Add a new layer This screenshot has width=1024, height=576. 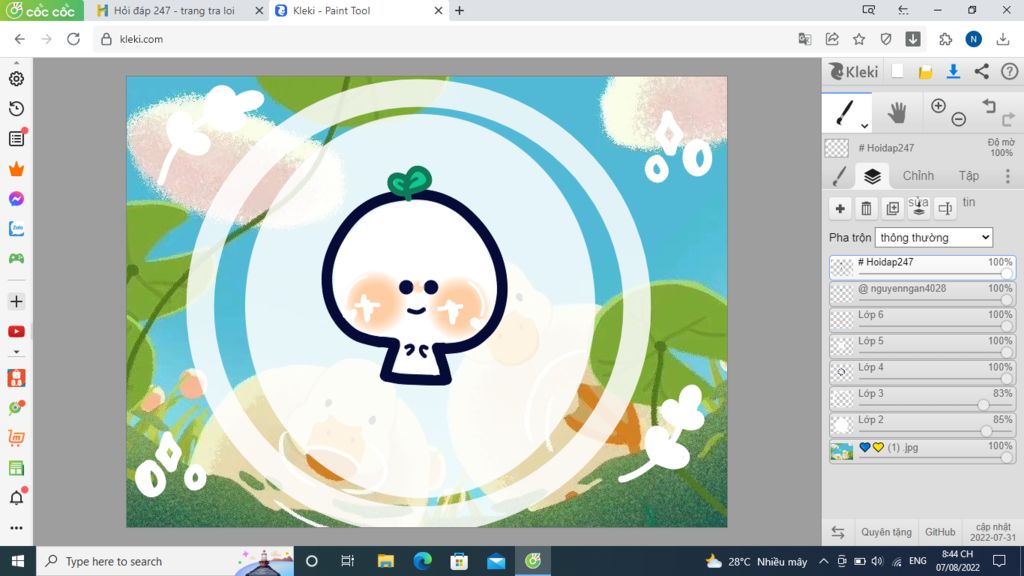click(840, 208)
